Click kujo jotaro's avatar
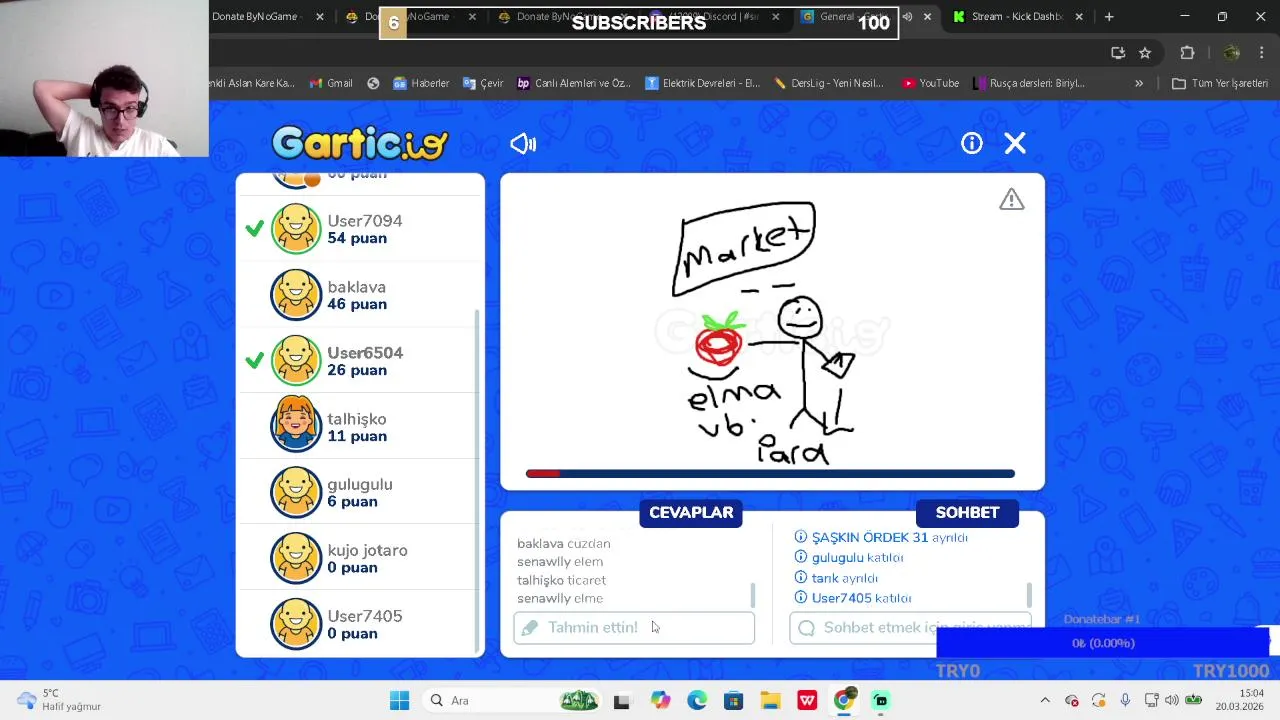The image size is (1280, 720). [296, 558]
